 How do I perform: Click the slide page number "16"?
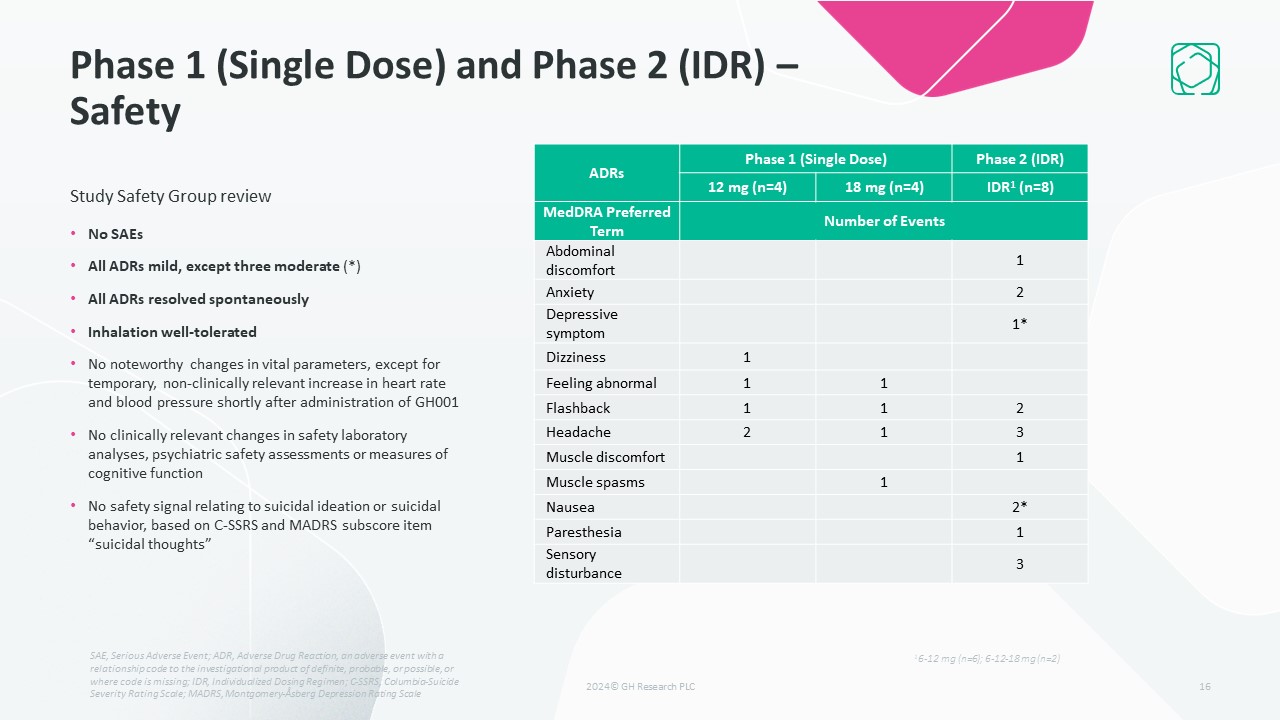1205,687
